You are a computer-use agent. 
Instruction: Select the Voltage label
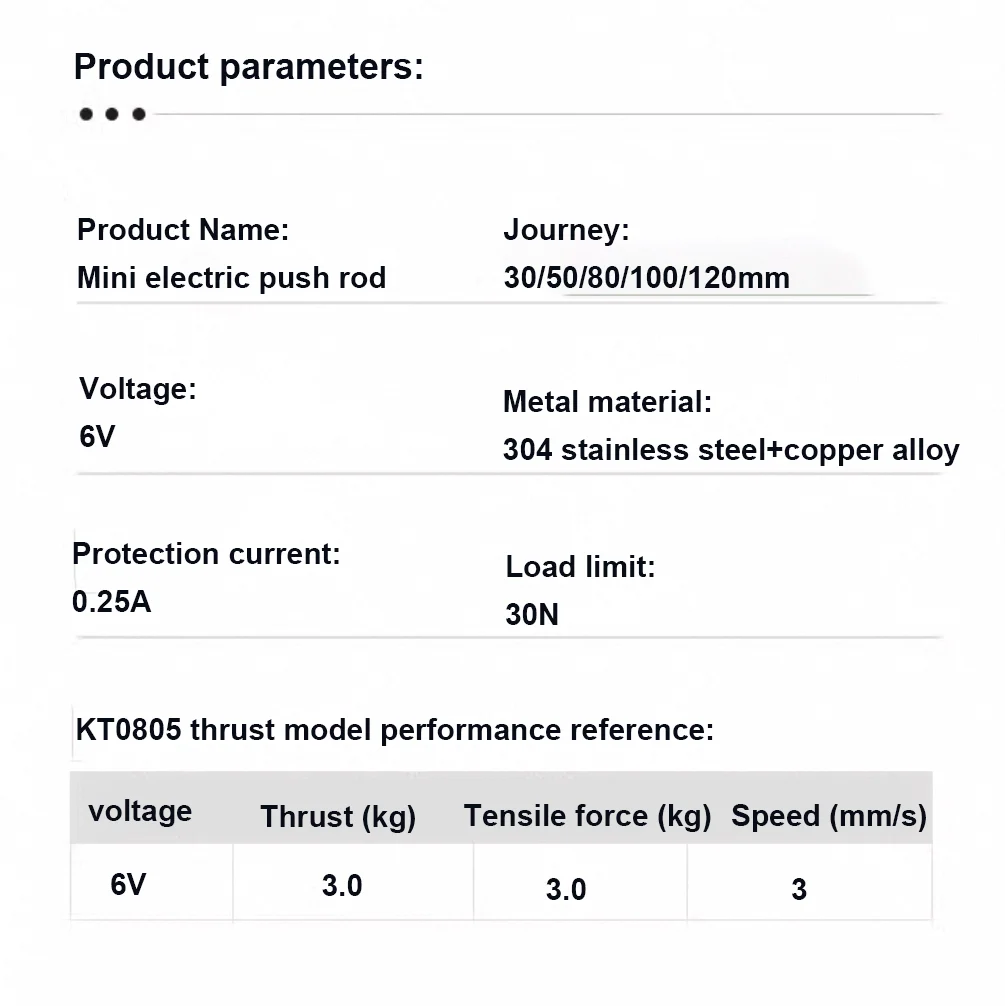point(138,389)
